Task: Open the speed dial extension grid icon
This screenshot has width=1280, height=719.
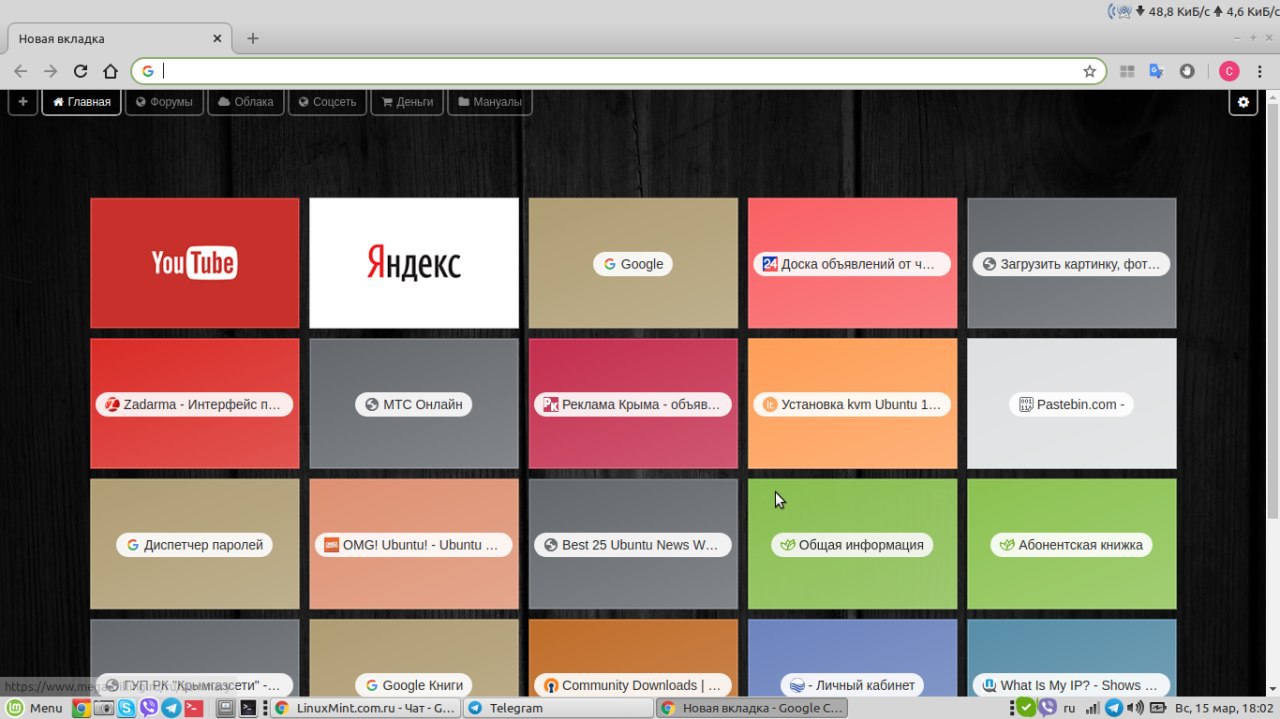Action: tap(1127, 71)
